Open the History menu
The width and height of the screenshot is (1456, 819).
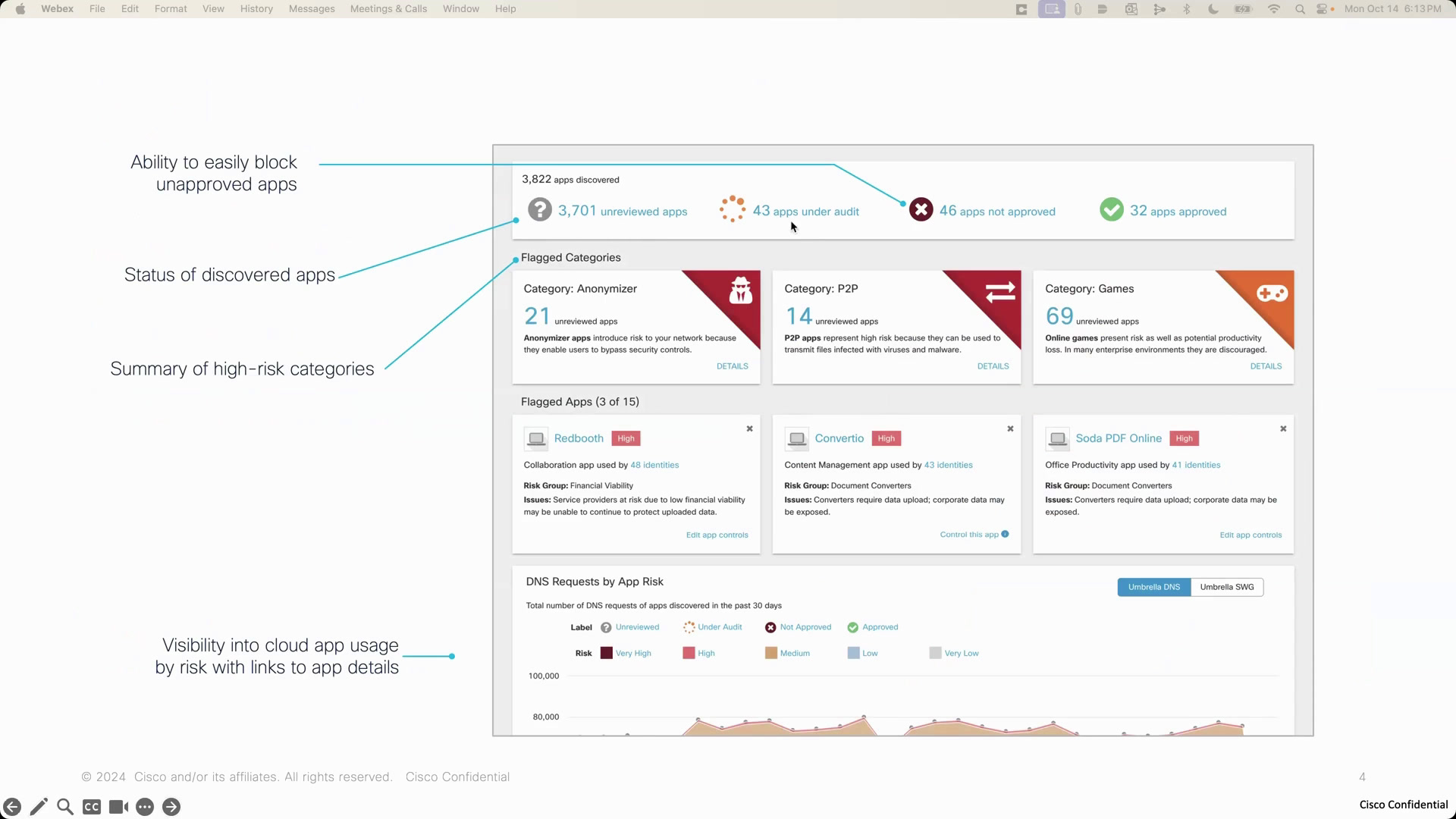[256, 9]
